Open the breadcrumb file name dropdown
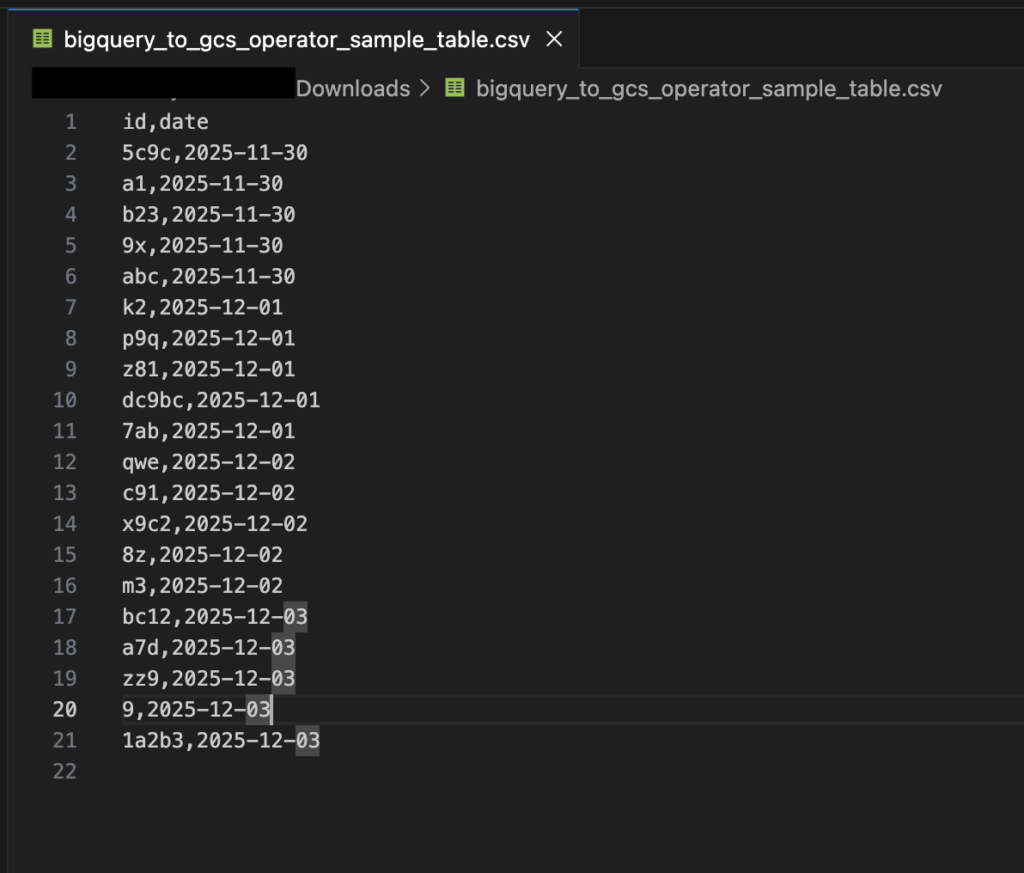The image size is (1024, 873). point(708,88)
